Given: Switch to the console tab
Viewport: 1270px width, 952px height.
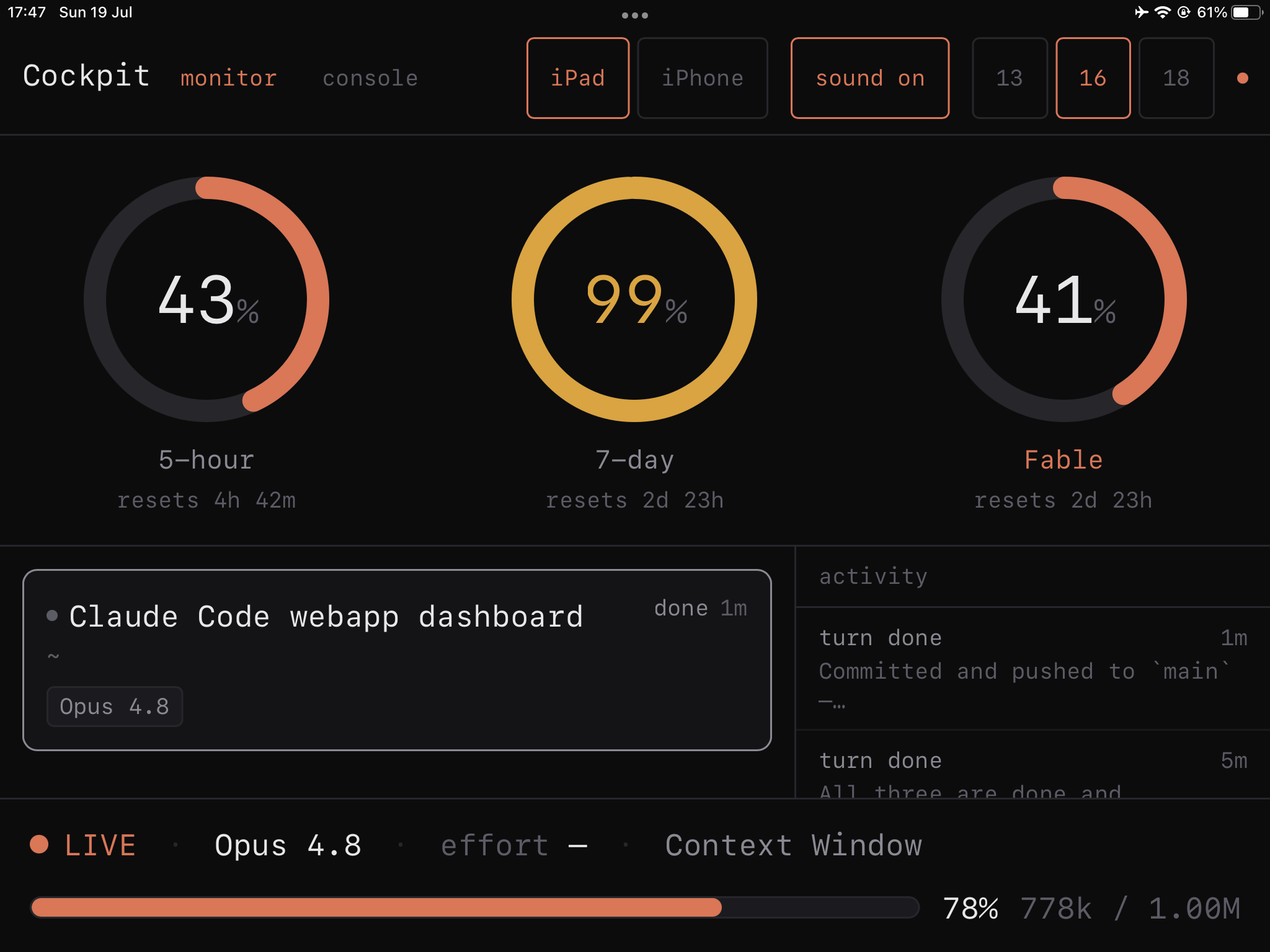Looking at the screenshot, I should click(x=370, y=78).
